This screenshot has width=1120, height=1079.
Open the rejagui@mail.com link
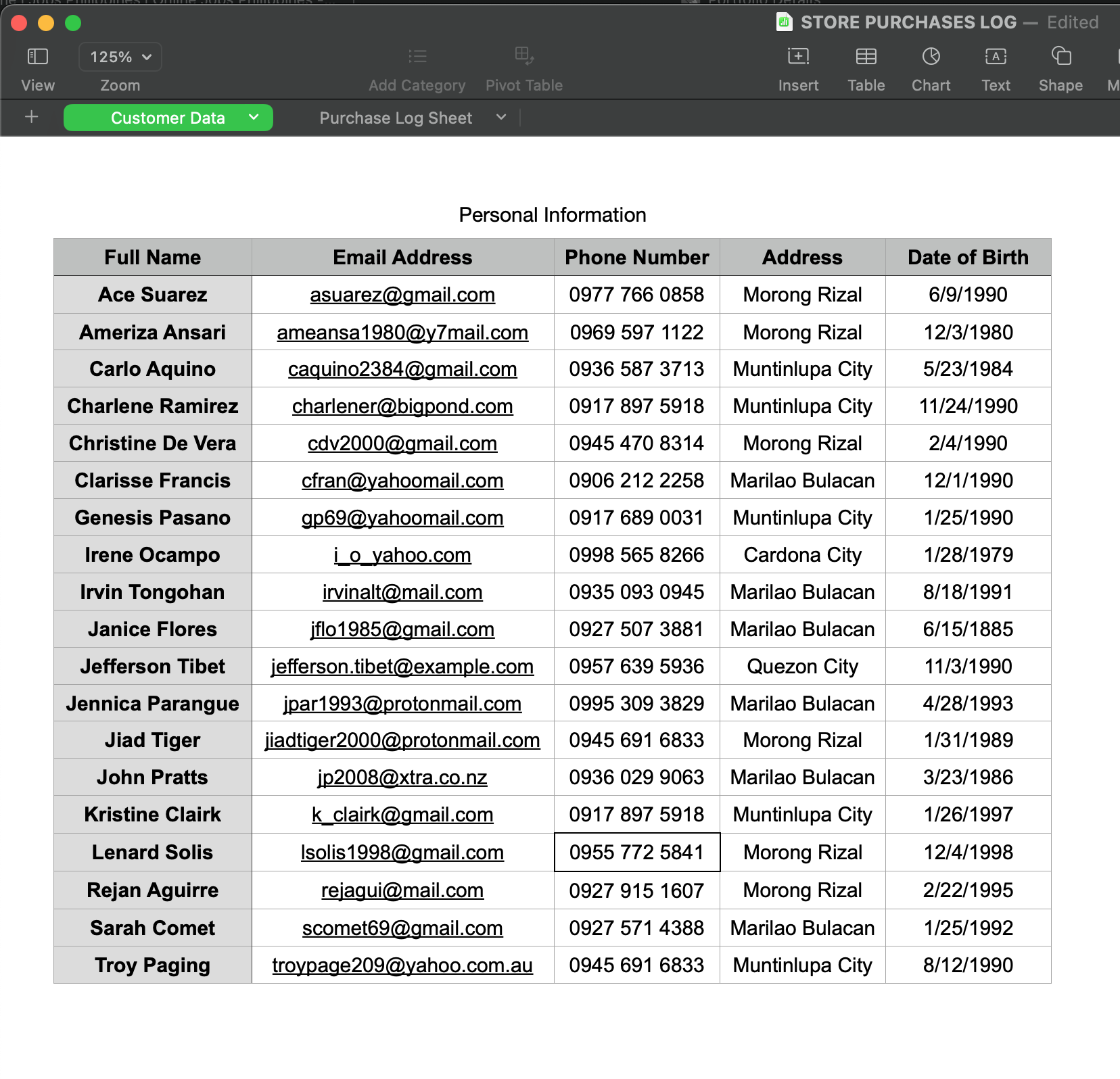[x=402, y=890]
